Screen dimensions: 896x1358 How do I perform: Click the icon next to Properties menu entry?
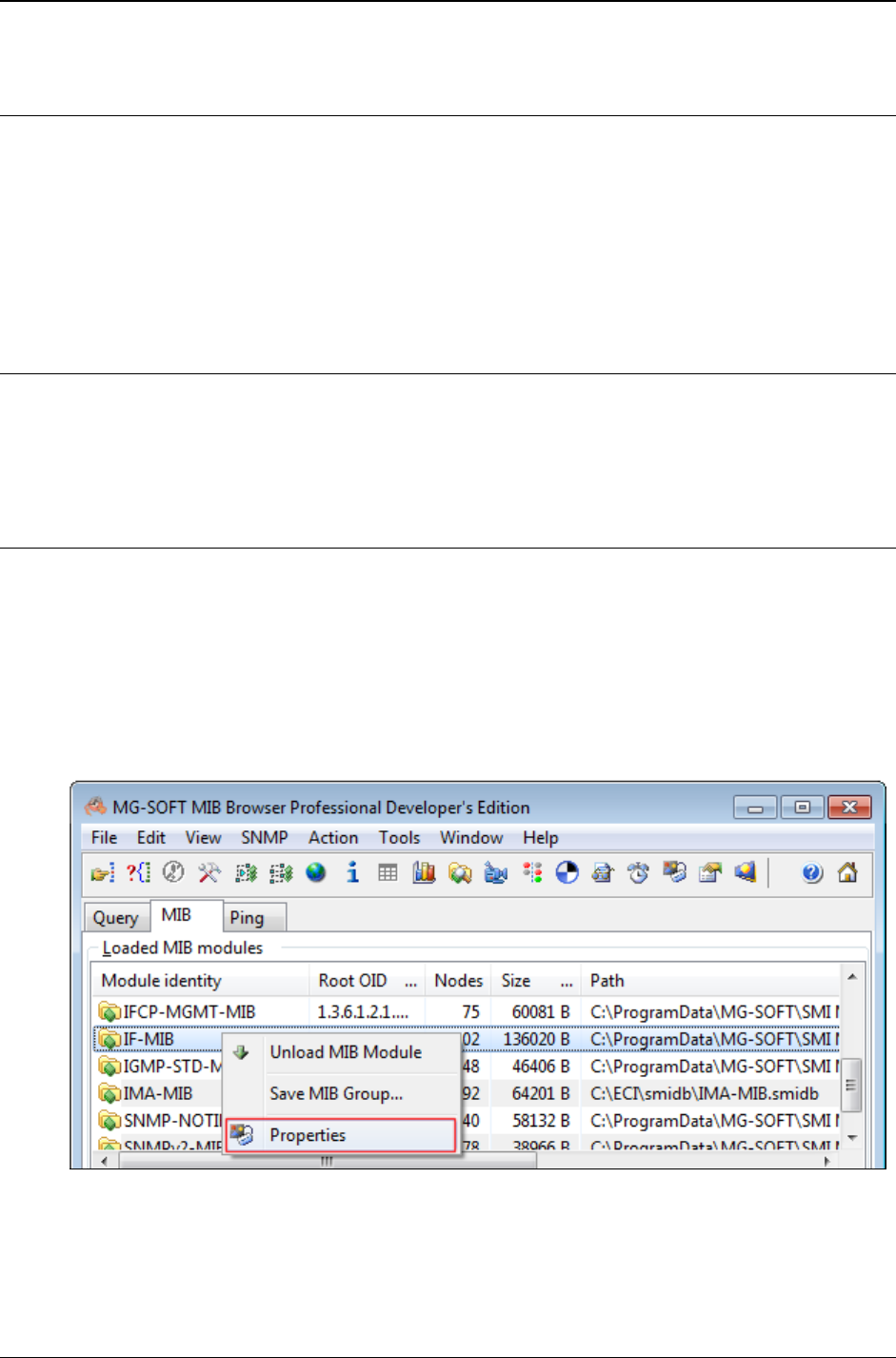click(243, 1135)
